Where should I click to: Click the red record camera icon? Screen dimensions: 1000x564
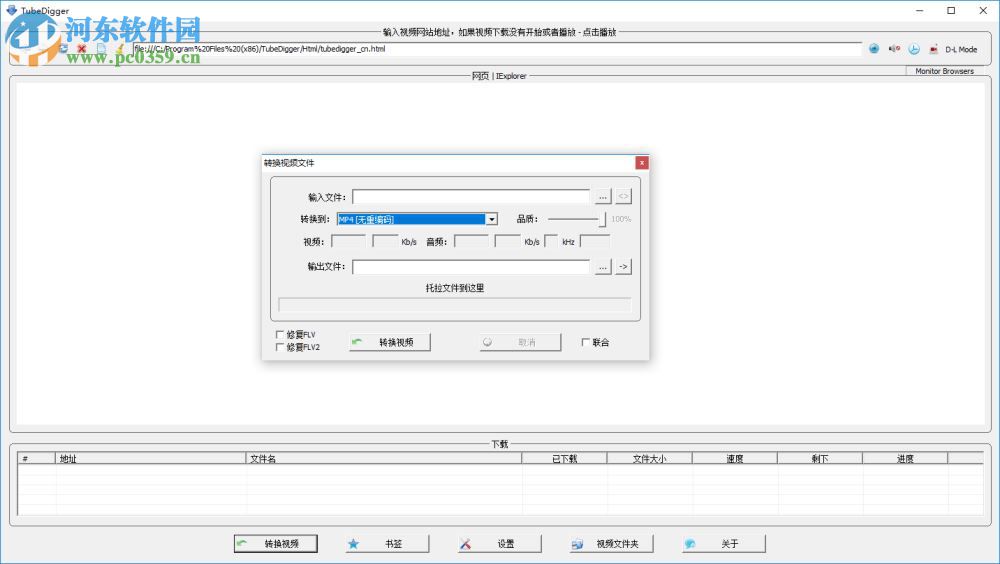pos(934,48)
